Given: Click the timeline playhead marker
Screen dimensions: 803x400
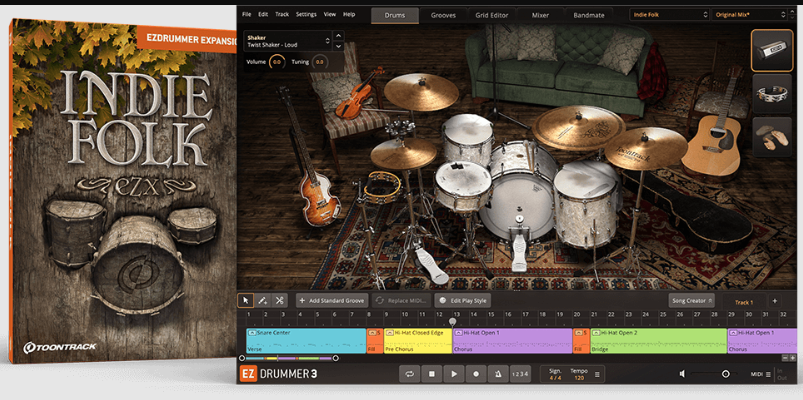Looking at the screenshot, I should [453, 322].
